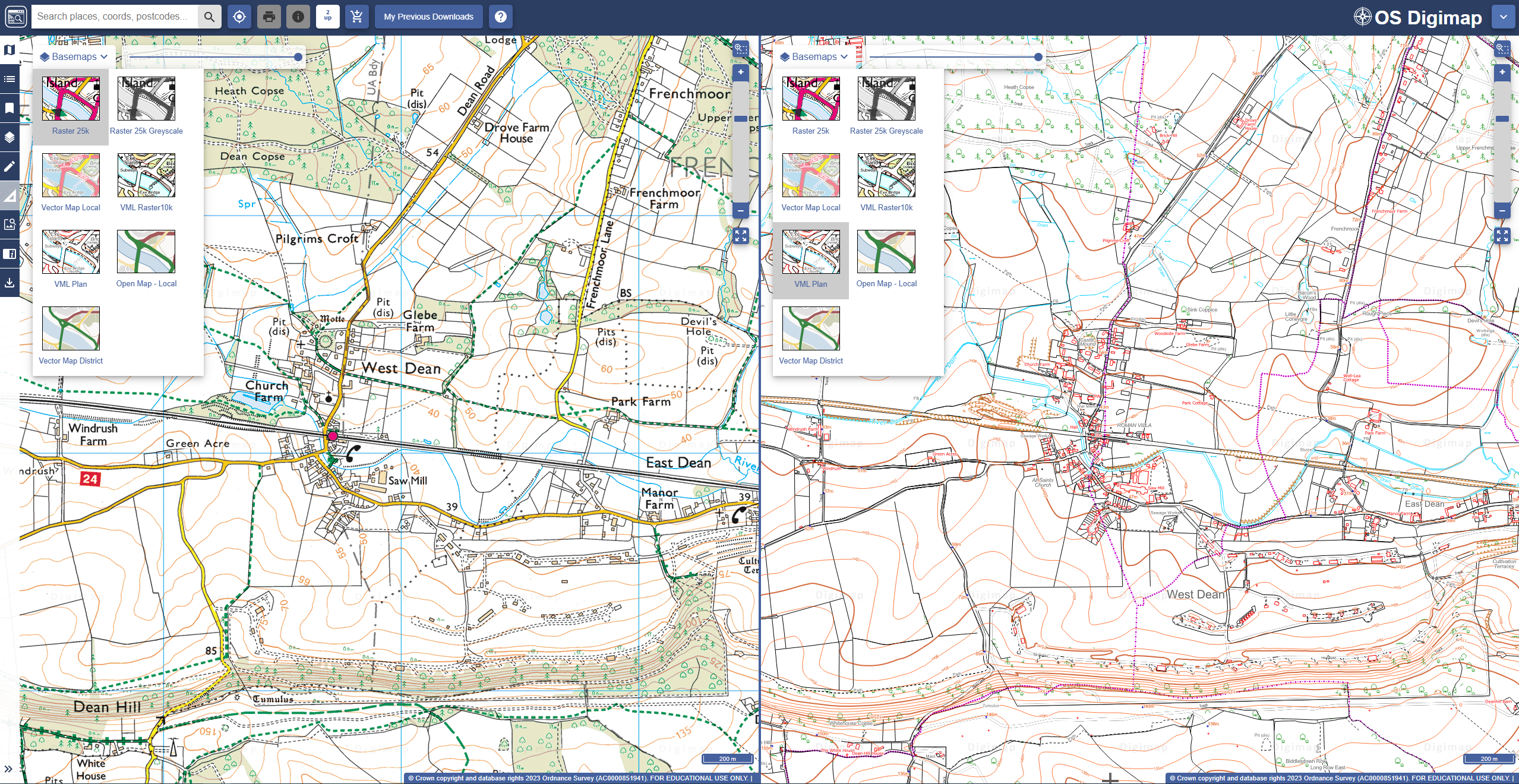This screenshot has width=1519, height=784.
Task: Select Raster 25k basemap in left panel
Action: tap(71, 107)
